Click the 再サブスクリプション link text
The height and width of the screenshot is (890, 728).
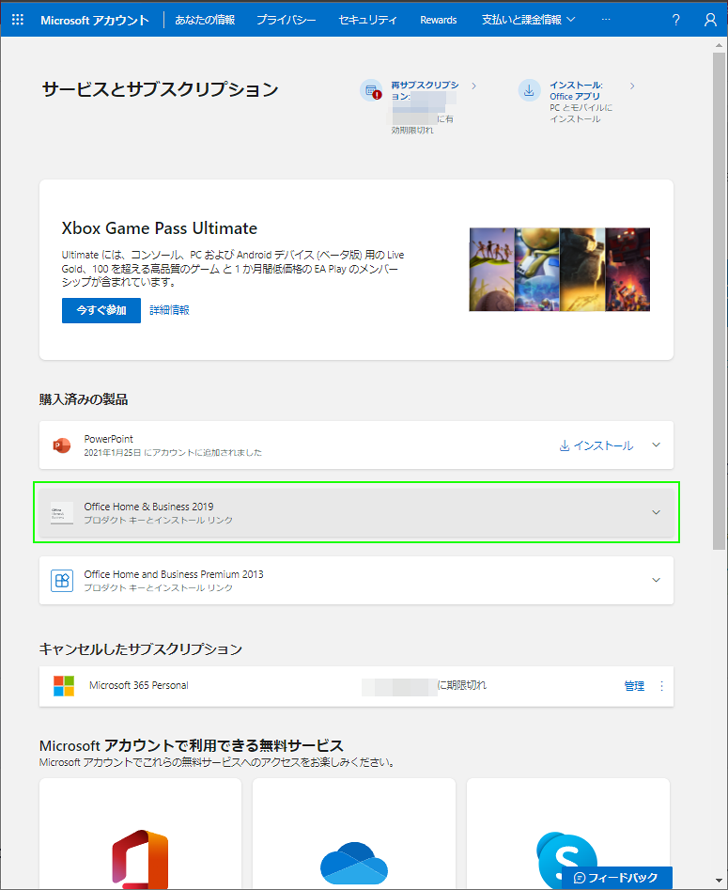[x=424, y=90]
